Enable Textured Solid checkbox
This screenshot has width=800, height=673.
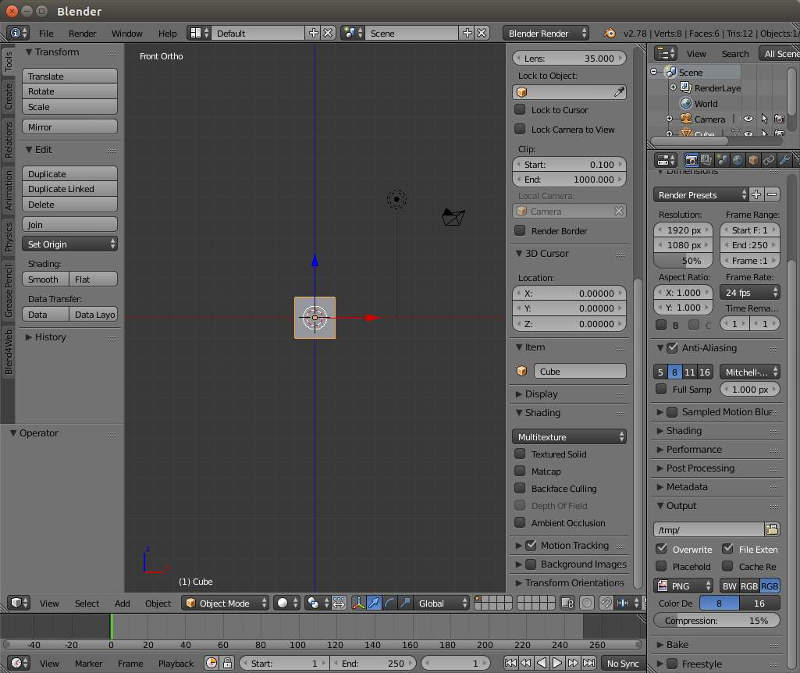[519, 454]
